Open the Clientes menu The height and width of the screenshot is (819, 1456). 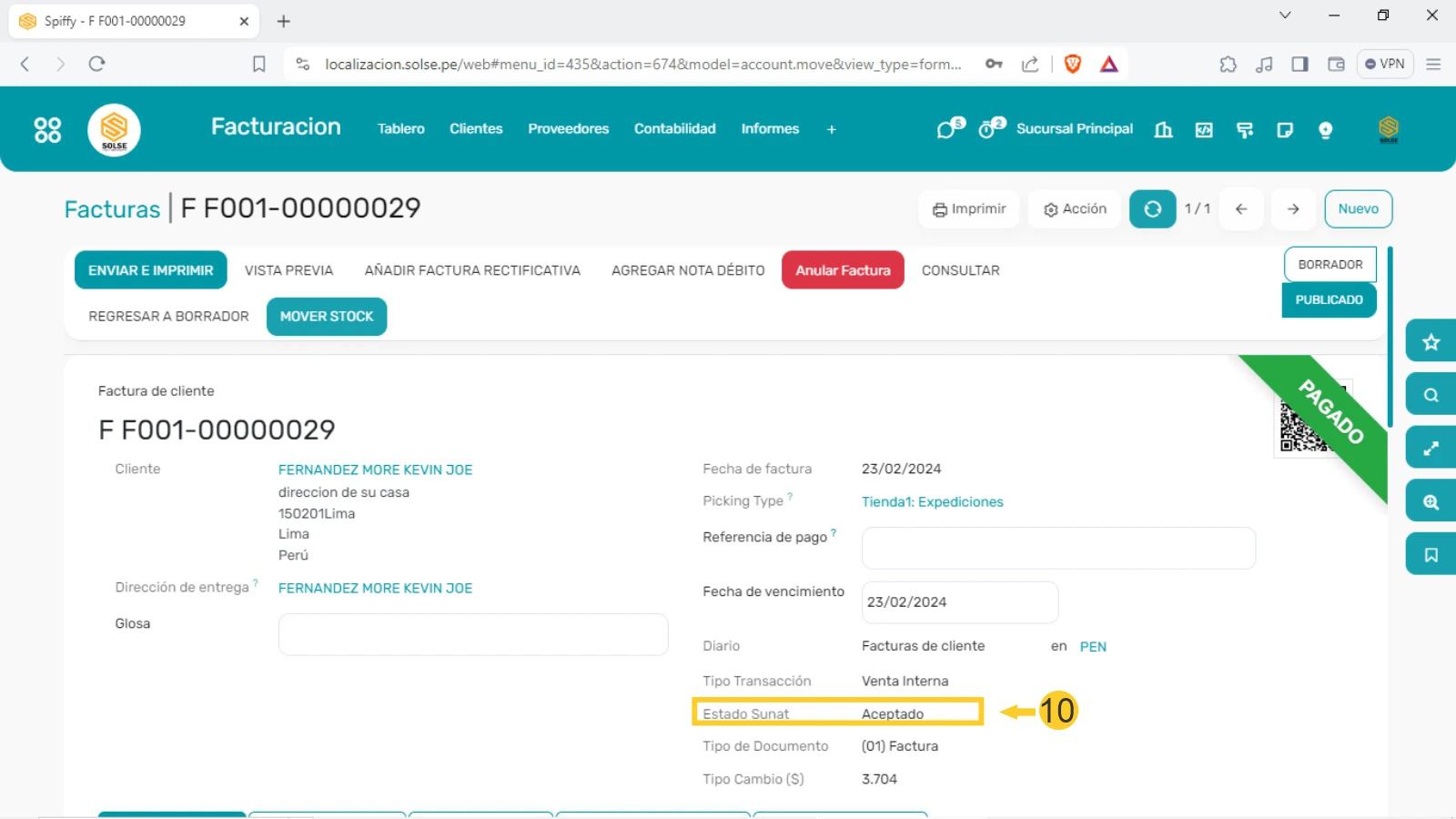tap(476, 129)
